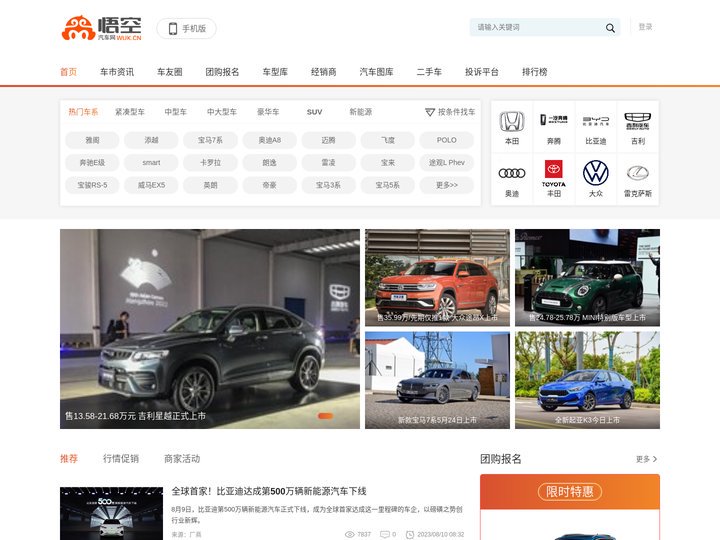The image size is (720, 540).
Task: Click the smart car series pill
Action: click(152, 163)
